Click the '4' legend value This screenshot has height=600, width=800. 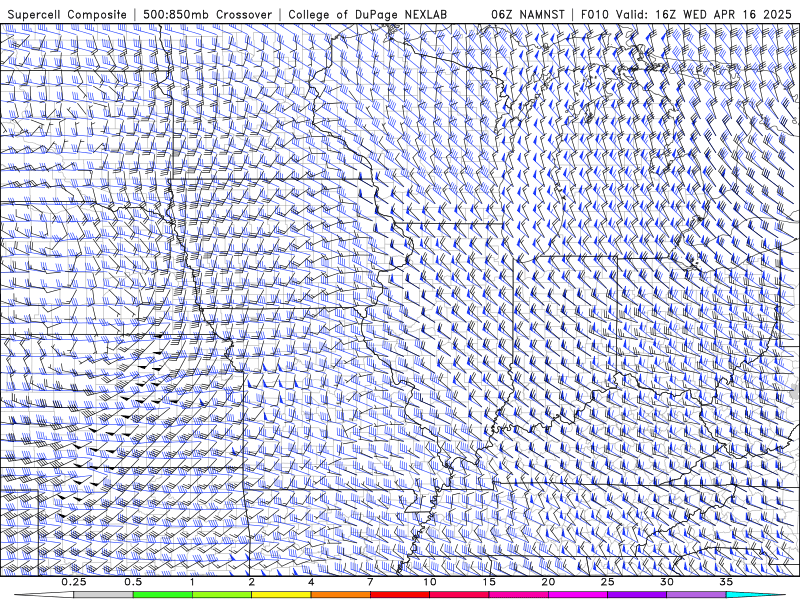[311, 582]
